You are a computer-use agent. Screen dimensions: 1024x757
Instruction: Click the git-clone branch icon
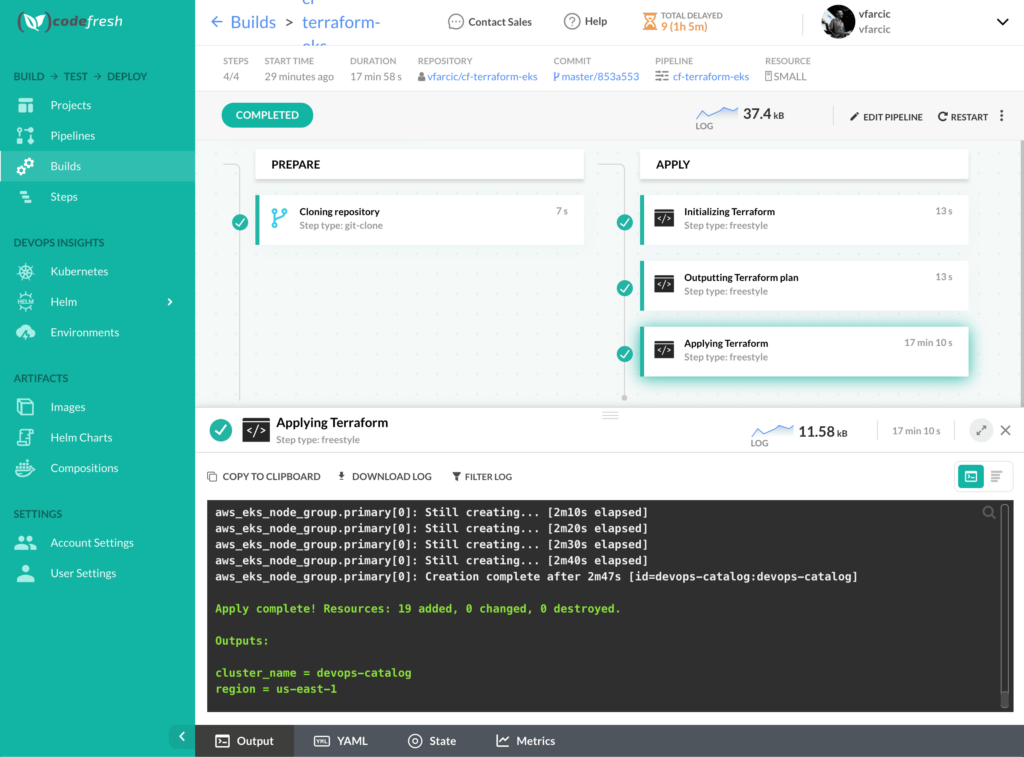pyautogui.click(x=280, y=218)
